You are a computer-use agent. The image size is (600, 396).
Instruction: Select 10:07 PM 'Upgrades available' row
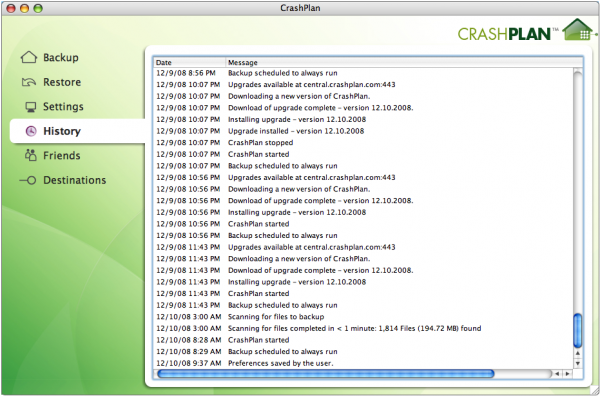pos(364,85)
